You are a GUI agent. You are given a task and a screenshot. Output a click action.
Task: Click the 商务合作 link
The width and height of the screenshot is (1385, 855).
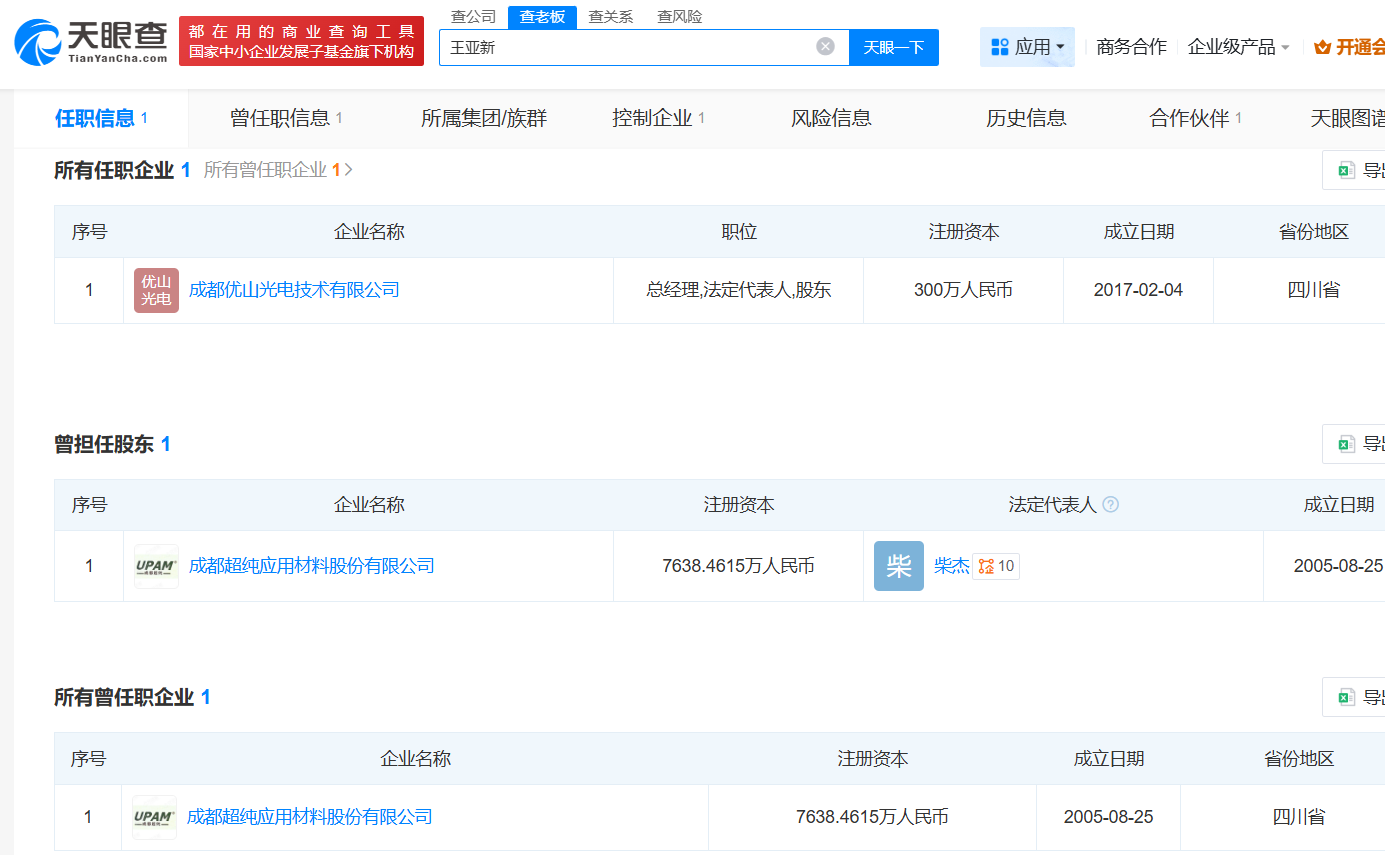(x=1131, y=47)
